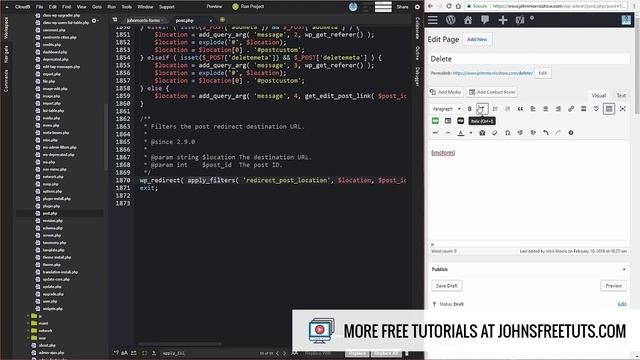Click the Decrease indent icon
Screen dimensions: 640x360
click(520, 133)
